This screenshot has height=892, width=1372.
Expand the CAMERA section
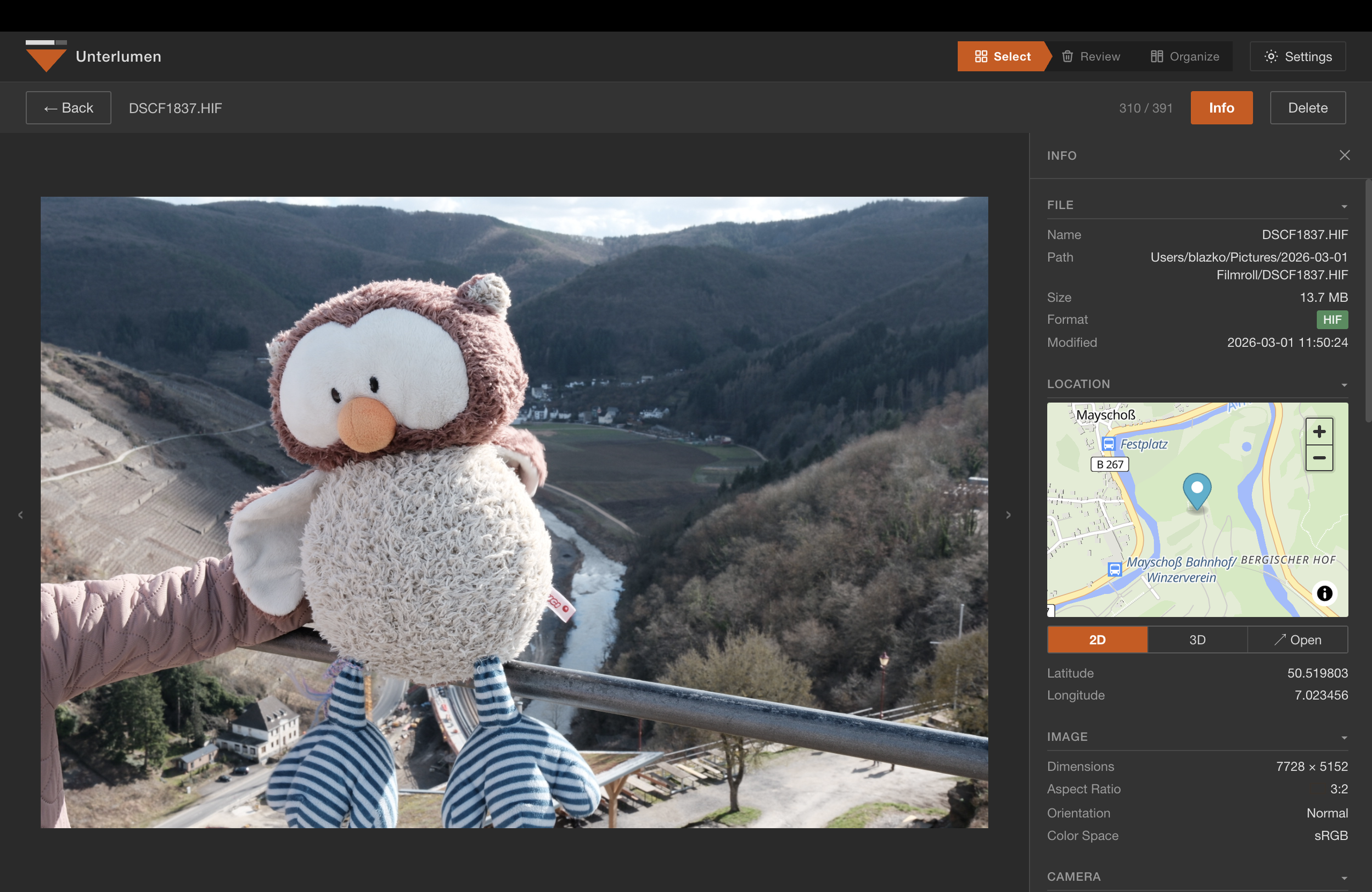(x=1344, y=877)
